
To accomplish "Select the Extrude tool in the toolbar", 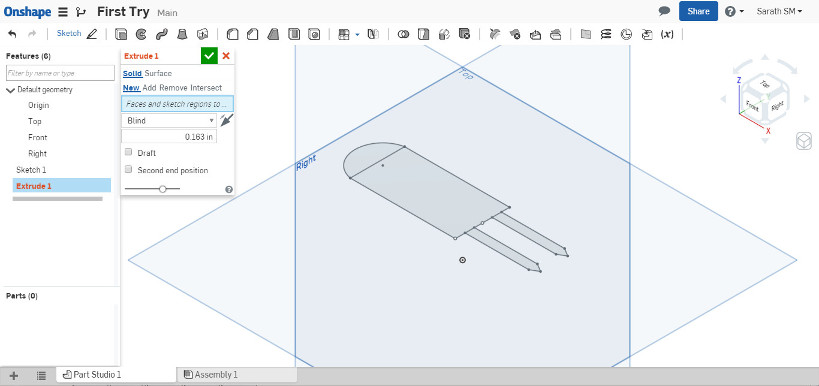I will pyautogui.click(x=121, y=34).
